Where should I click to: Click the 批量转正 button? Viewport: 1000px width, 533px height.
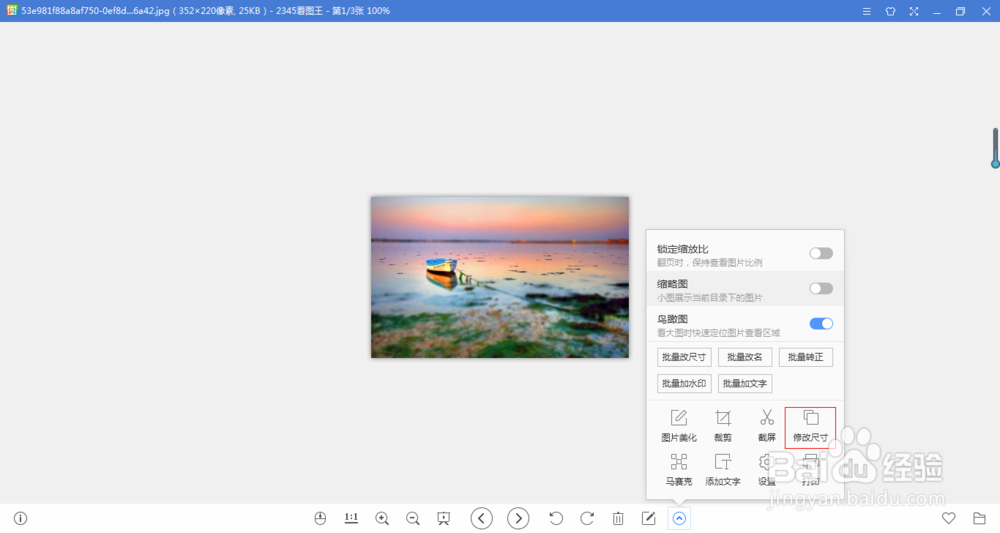[805, 357]
